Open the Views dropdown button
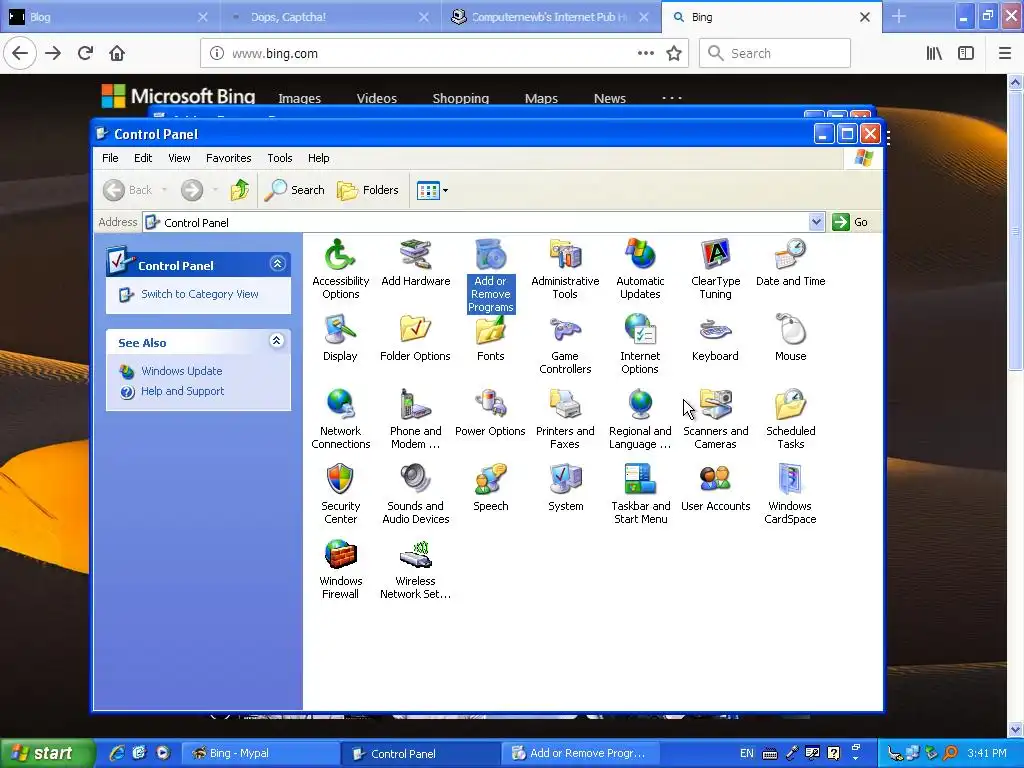This screenshot has width=1024, height=768. pyautogui.click(x=432, y=191)
